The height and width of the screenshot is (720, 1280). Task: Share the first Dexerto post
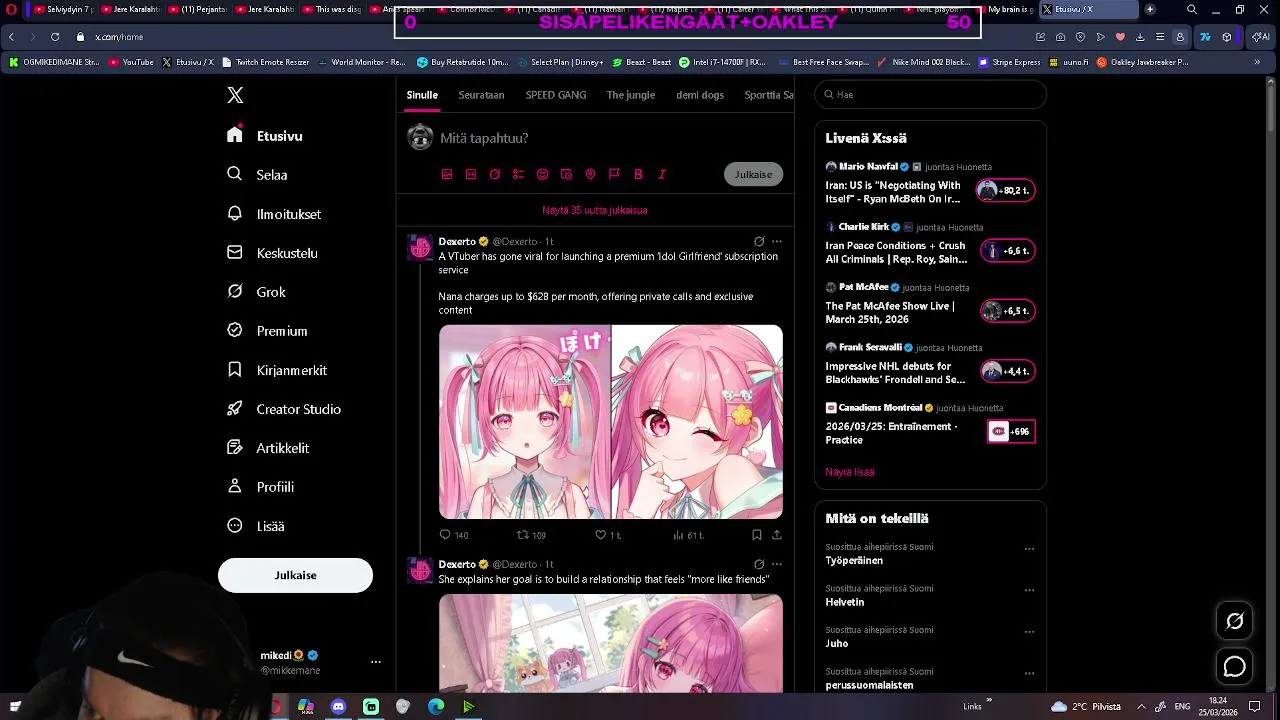tap(776, 535)
